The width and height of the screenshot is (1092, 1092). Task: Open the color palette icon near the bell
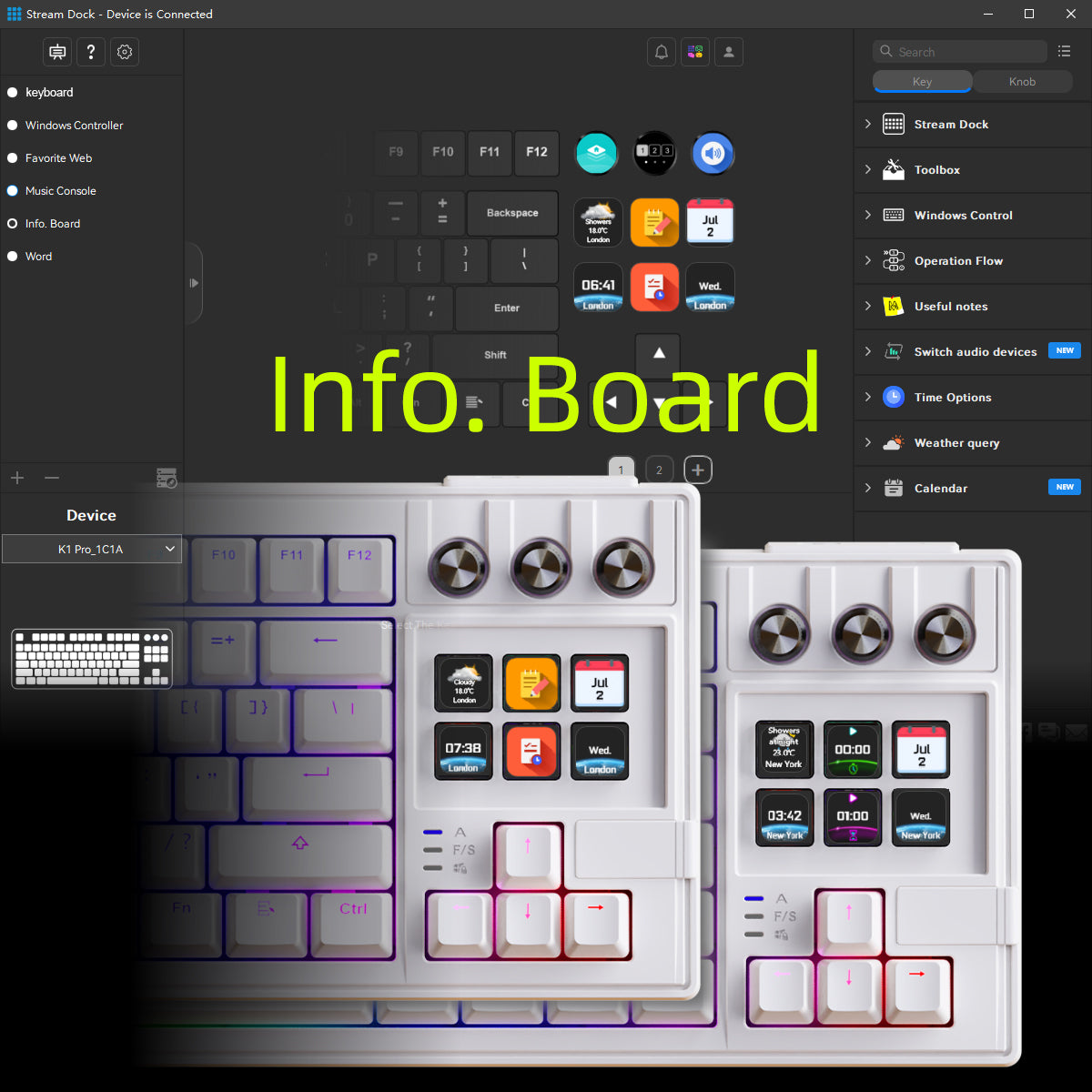pos(694,52)
